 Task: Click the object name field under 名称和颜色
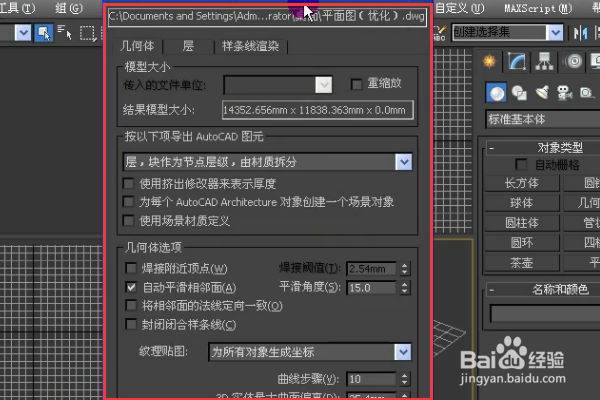click(x=545, y=314)
